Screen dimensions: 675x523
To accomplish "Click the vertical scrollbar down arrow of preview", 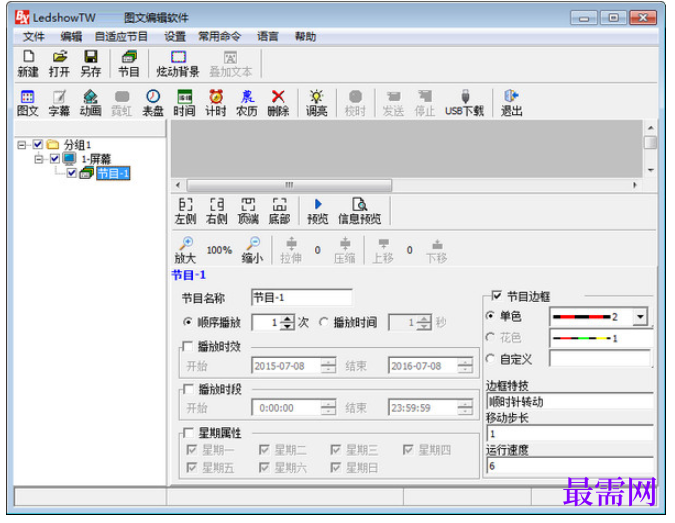I will tap(650, 170).
